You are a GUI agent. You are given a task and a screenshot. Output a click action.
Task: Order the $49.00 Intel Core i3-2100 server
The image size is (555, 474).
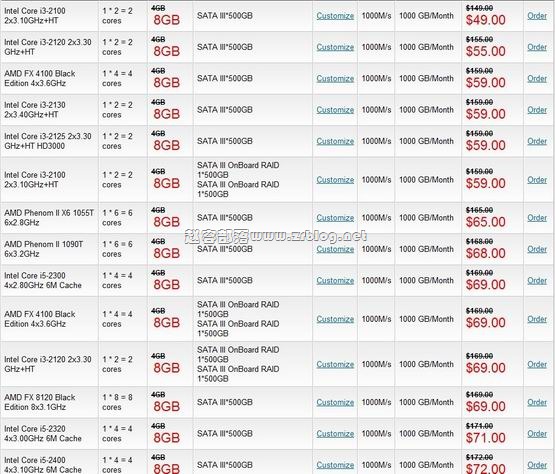(x=537, y=16)
